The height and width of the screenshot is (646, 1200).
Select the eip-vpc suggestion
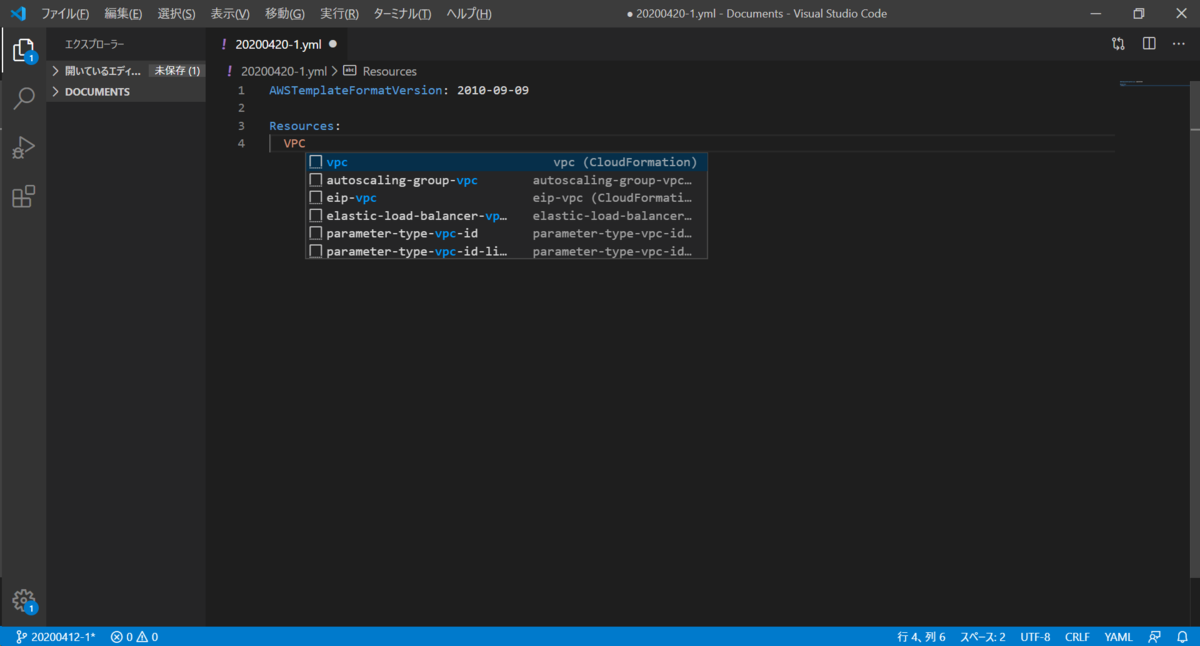click(506, 198)
